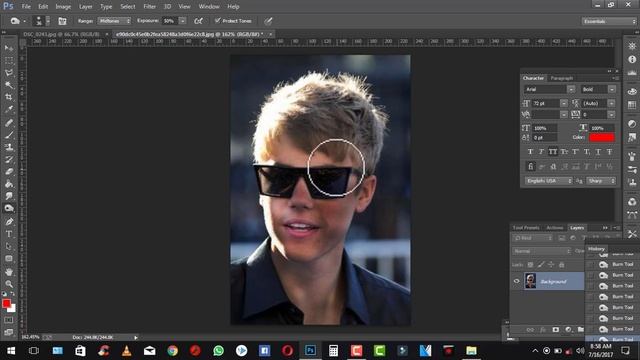
Task: Select the Eyedropper tool
Action: (9, 109)
